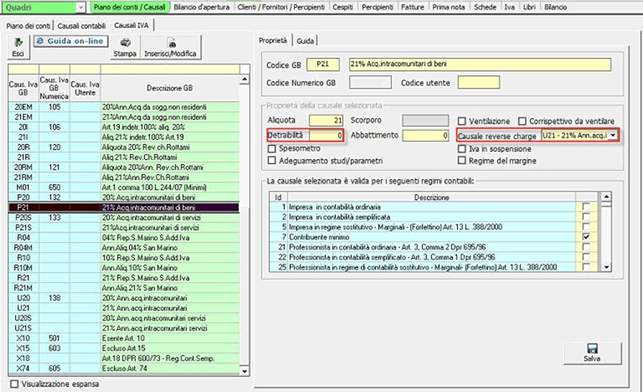Viewport: 643px width, 392px height.
Task: Click down arrow of regimi contabili scrollbar
Action: [606, 267]
